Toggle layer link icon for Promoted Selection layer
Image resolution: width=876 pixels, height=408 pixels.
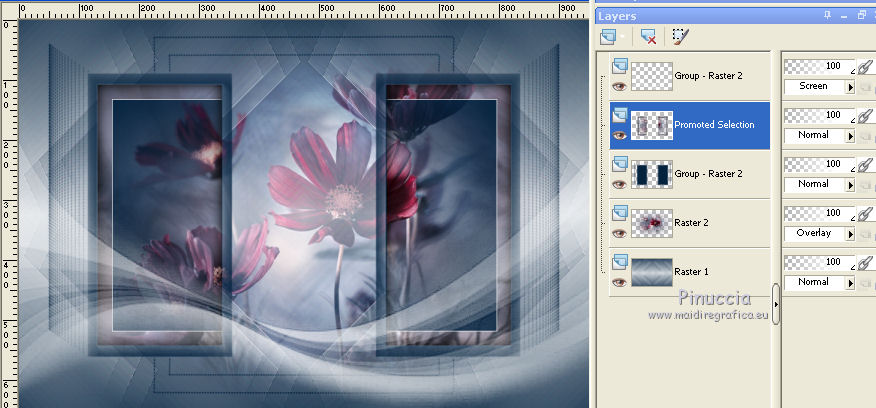(865, 116)
